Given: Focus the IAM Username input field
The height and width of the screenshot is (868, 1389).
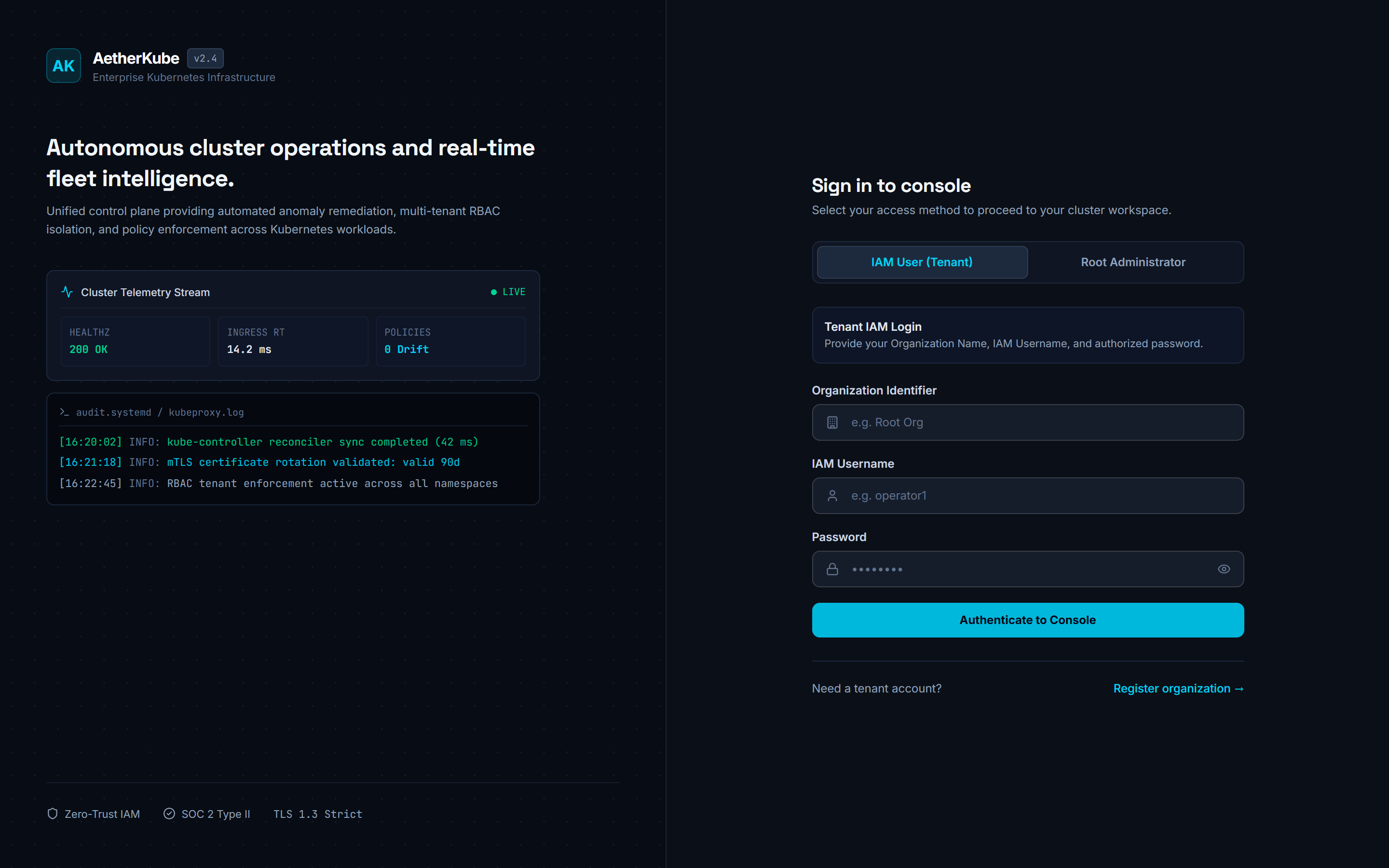Looking at the screenshot, I should 1027,496.
